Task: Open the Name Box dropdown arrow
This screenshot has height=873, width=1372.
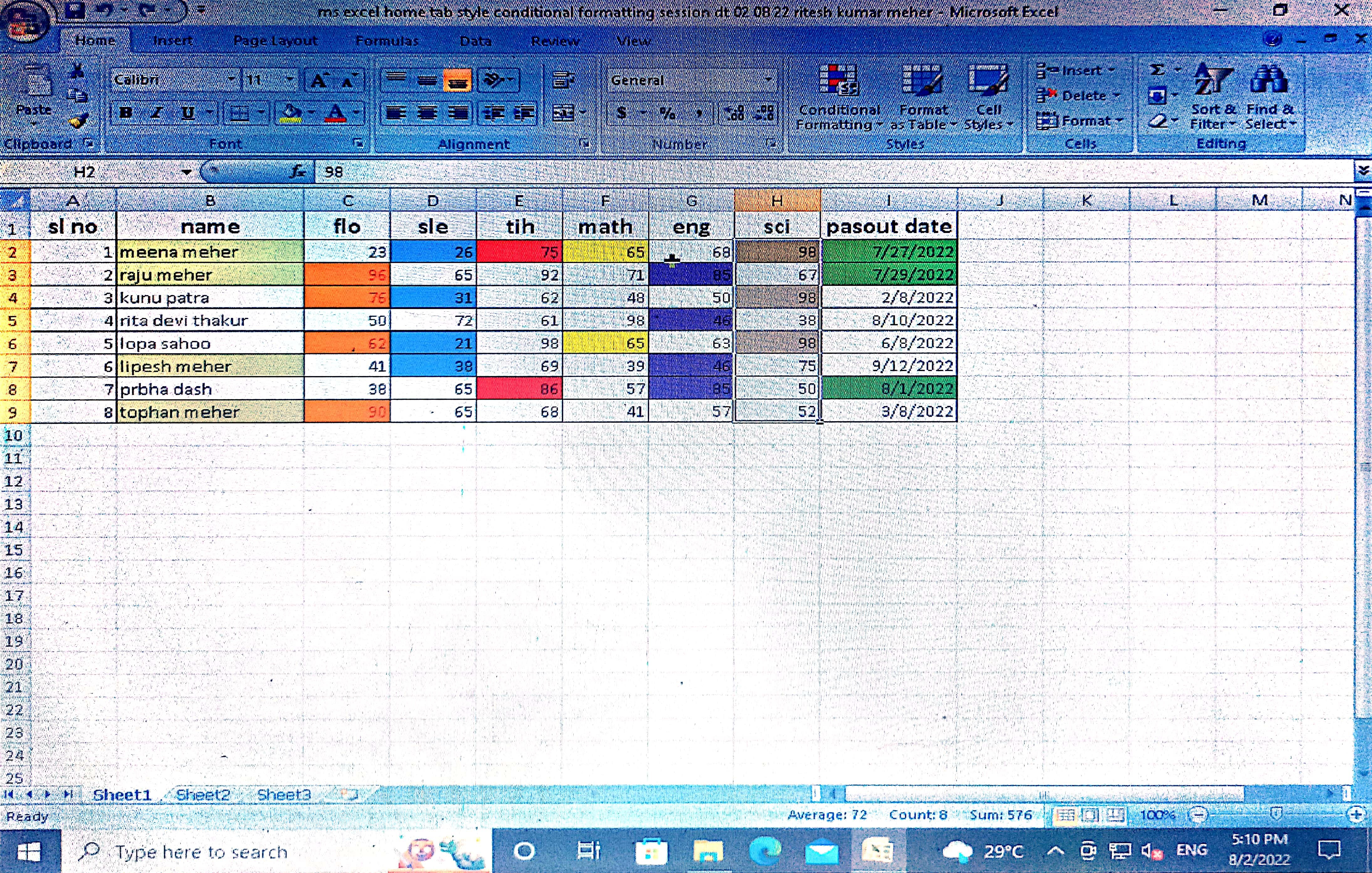Action: (x=186, y=172)
